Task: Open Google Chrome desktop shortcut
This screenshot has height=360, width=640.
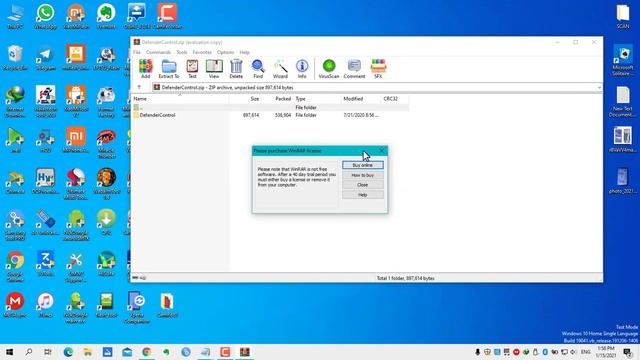Action: pos(15,266)
